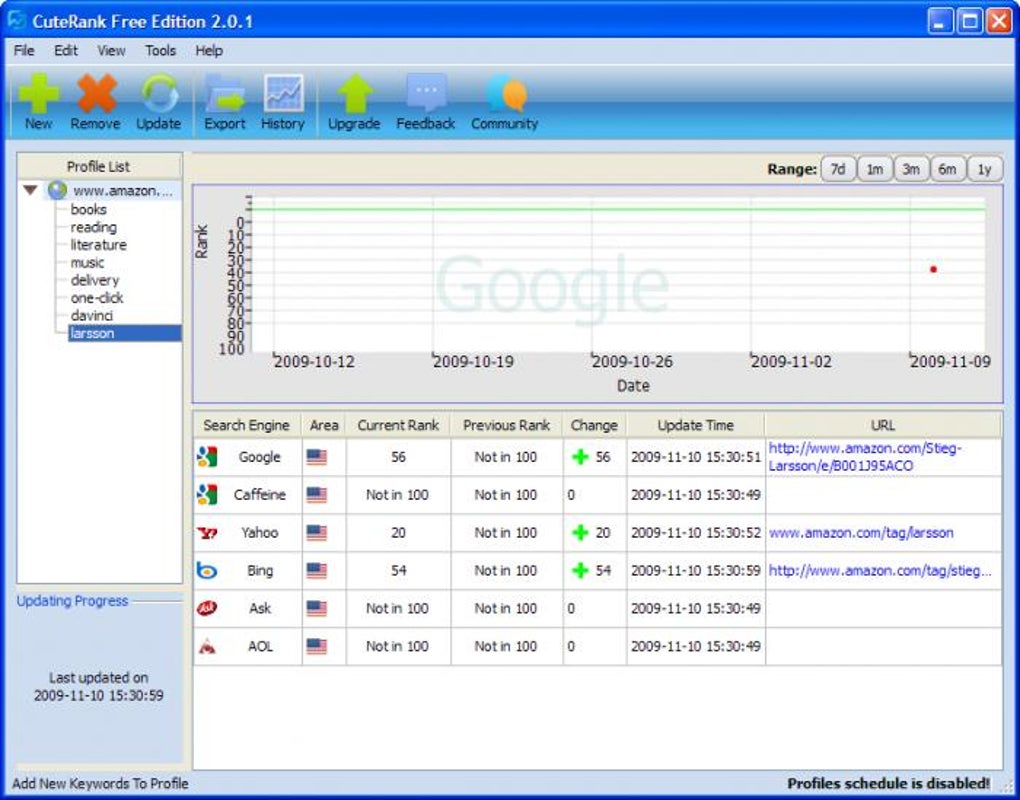Click the URL column header
Viewport: 1020px width, 800px height.
883,425
